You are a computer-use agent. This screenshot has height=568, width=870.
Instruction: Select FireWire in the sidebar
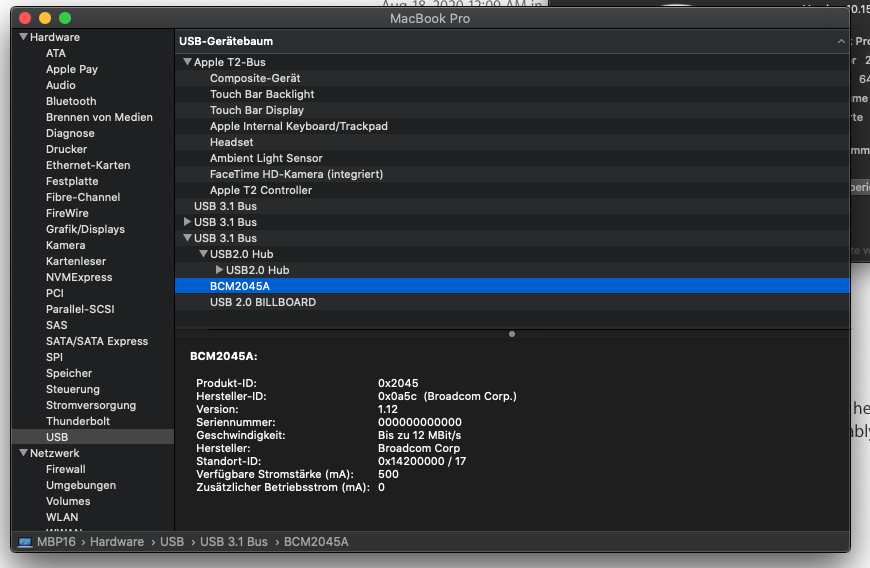[67, 214]
